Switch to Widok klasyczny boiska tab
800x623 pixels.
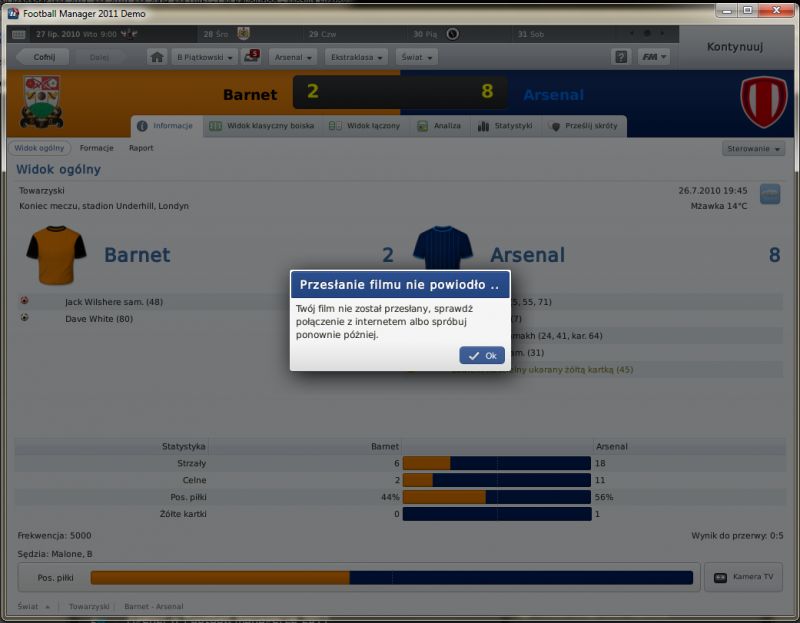263,126
